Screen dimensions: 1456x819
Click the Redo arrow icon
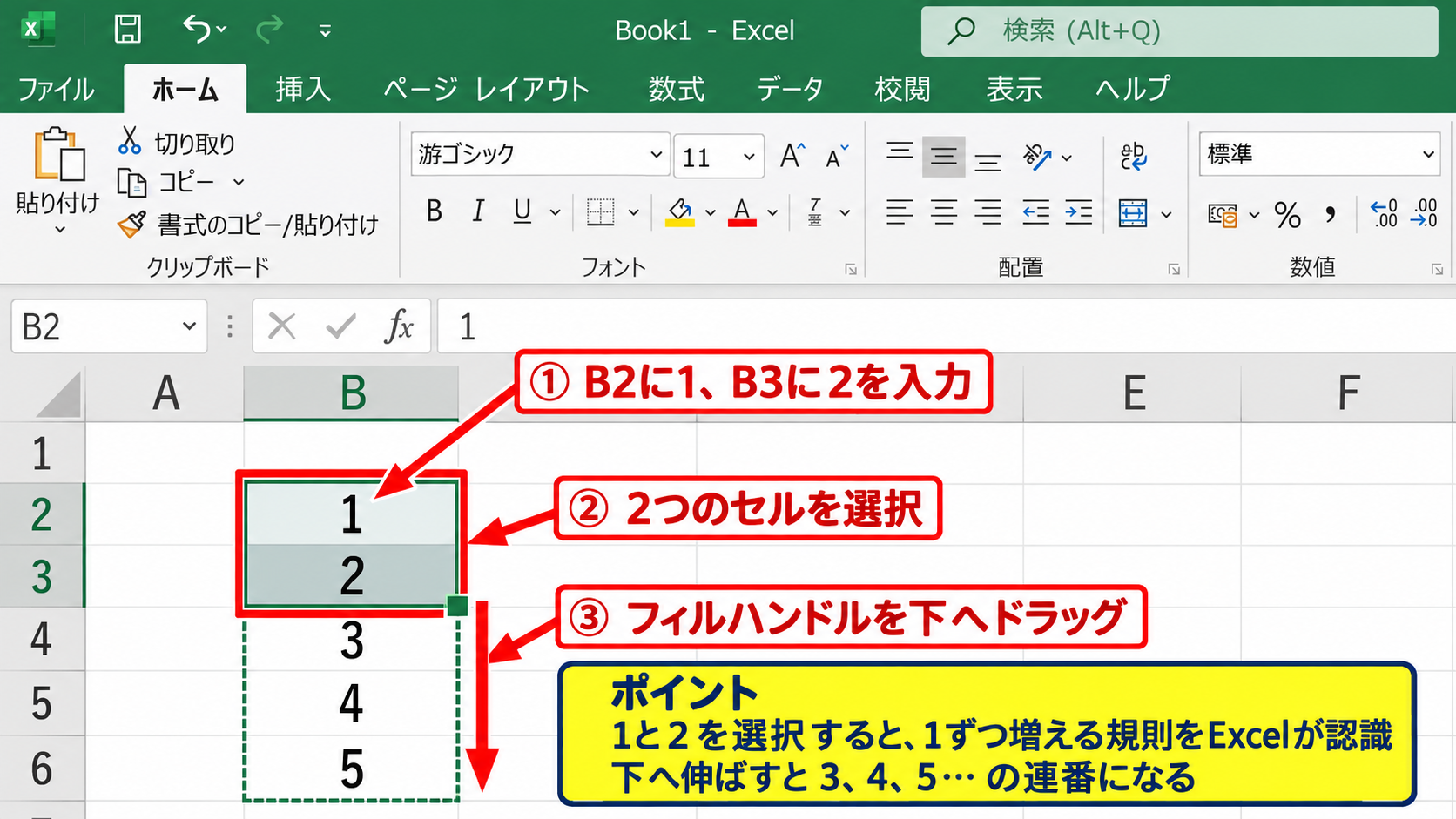click(270, 30)
